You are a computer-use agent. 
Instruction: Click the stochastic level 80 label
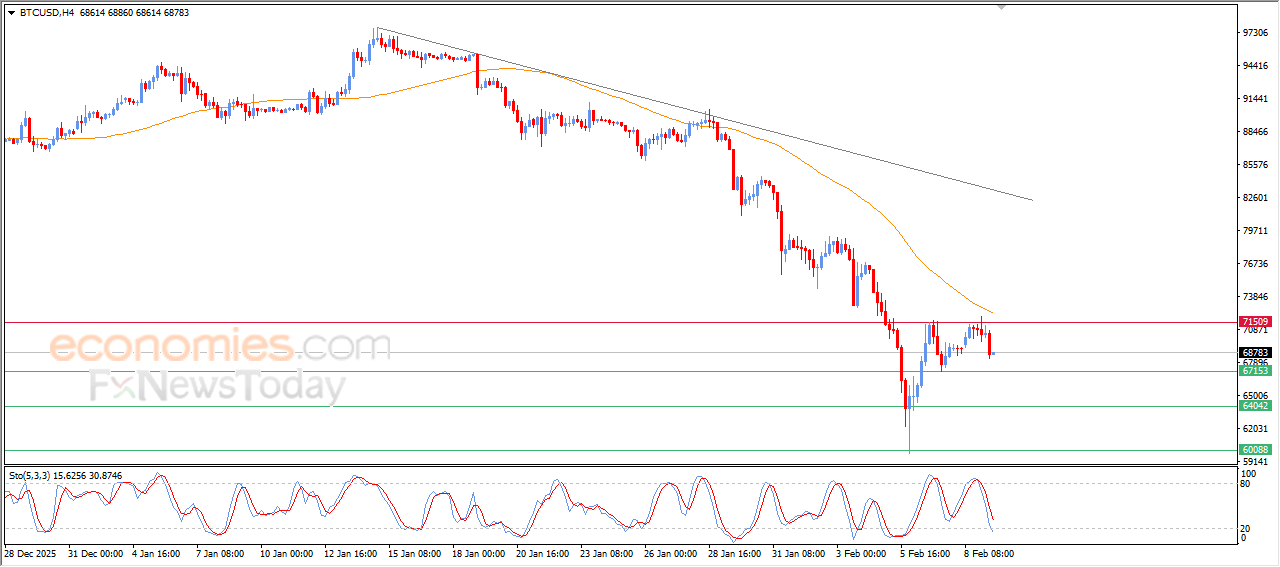point(1245,484)
